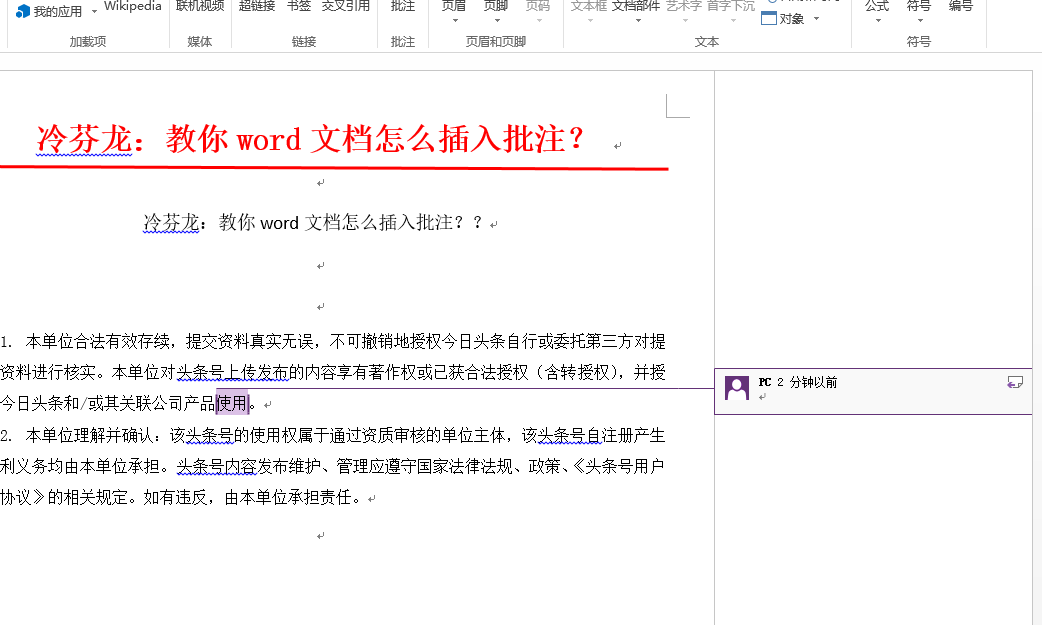Open the 我的应用 add-ins button

click(49, 11)
